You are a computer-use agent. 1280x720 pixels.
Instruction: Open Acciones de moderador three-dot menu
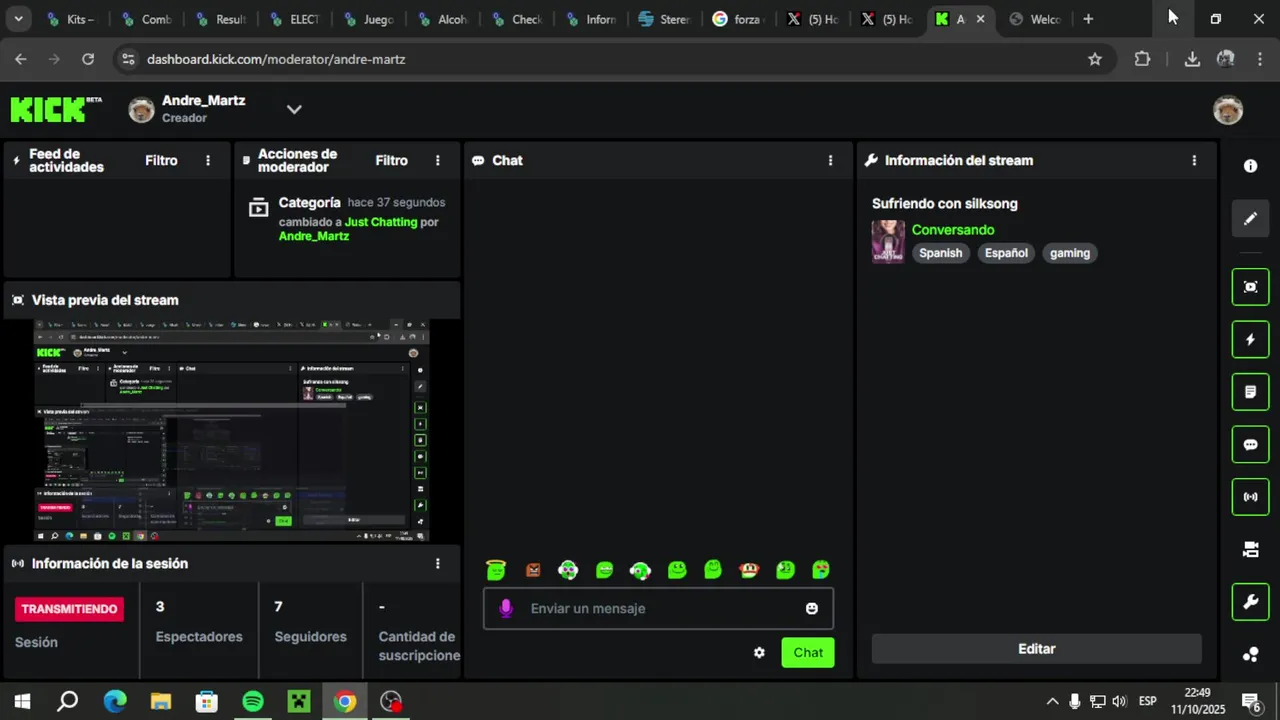(437, 160)
